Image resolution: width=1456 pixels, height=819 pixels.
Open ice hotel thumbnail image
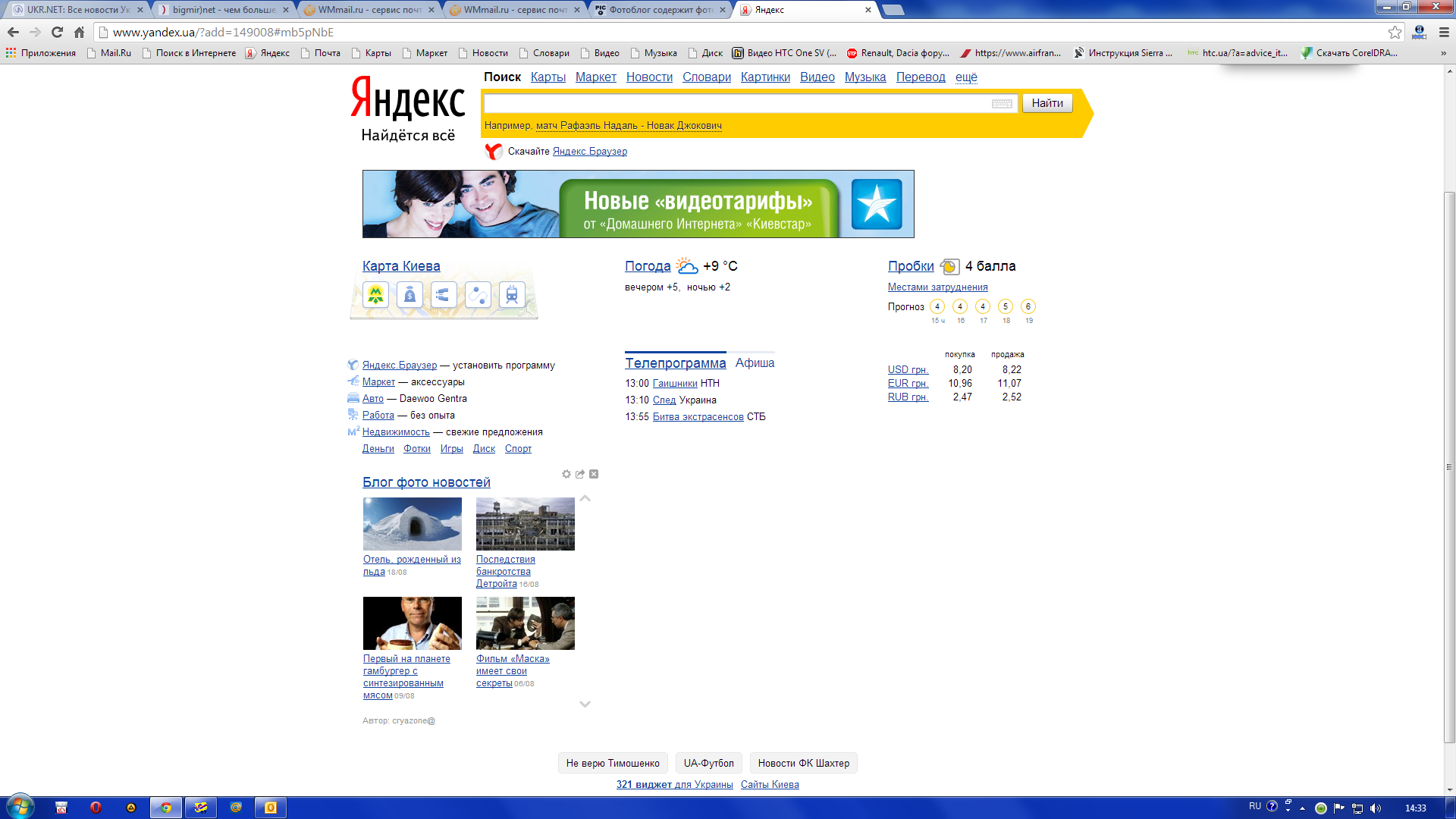click(413, 524)
